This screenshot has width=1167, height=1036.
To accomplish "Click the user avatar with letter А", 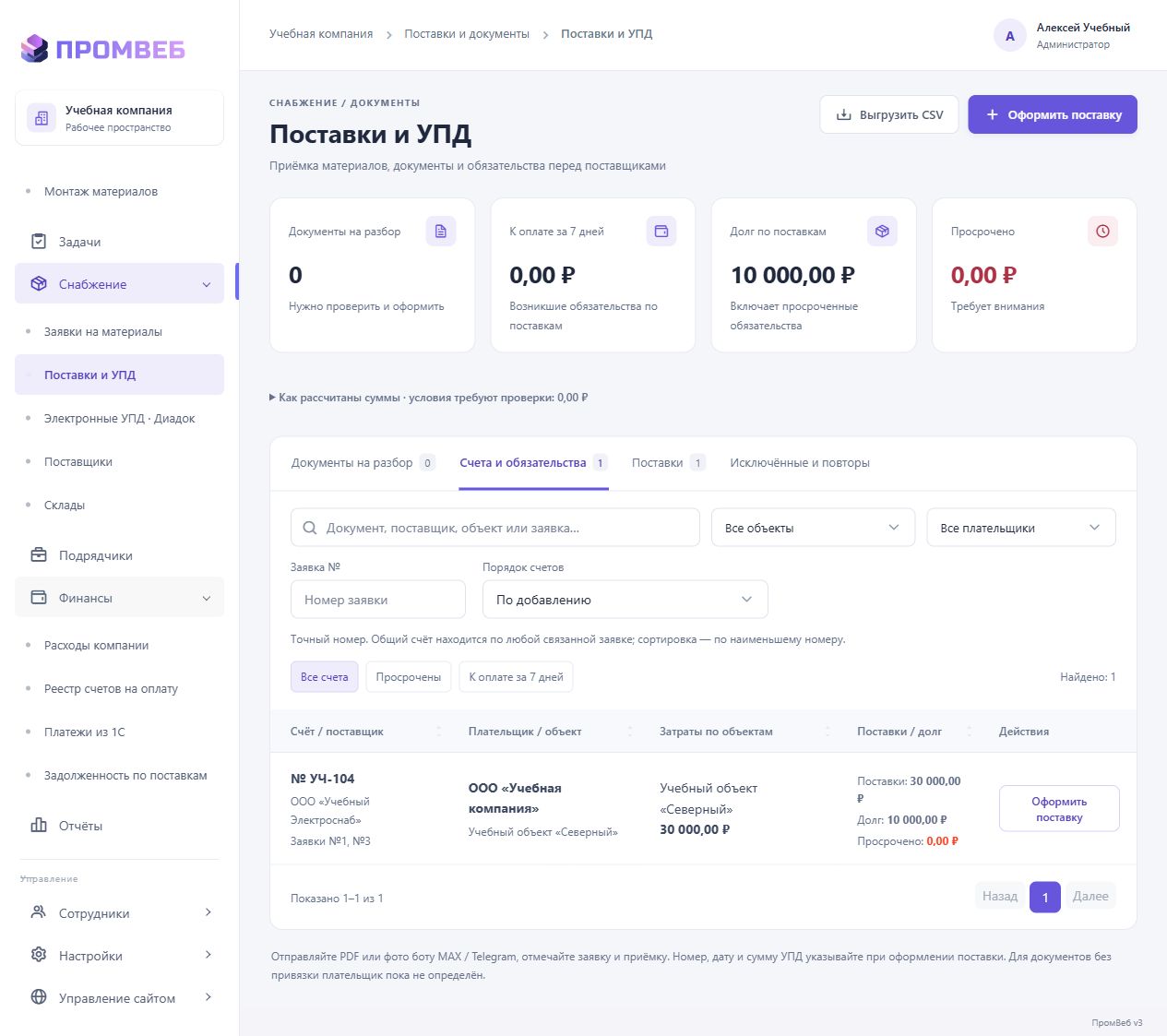I will 1010,36.
